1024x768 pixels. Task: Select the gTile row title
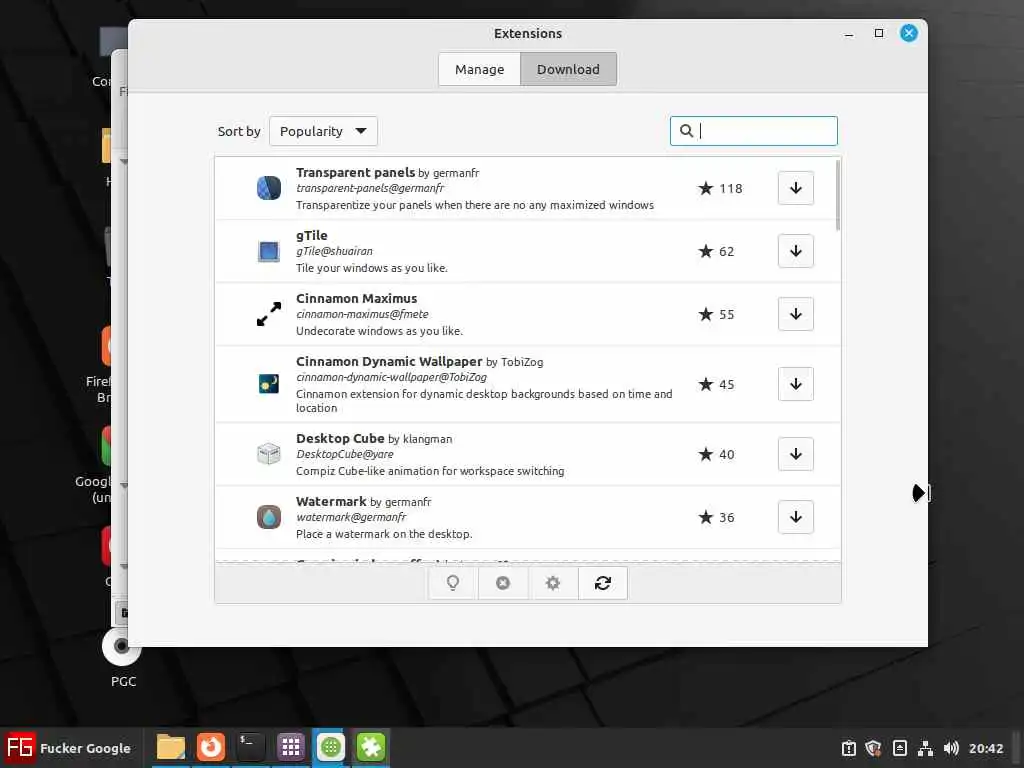coord(312,236)
